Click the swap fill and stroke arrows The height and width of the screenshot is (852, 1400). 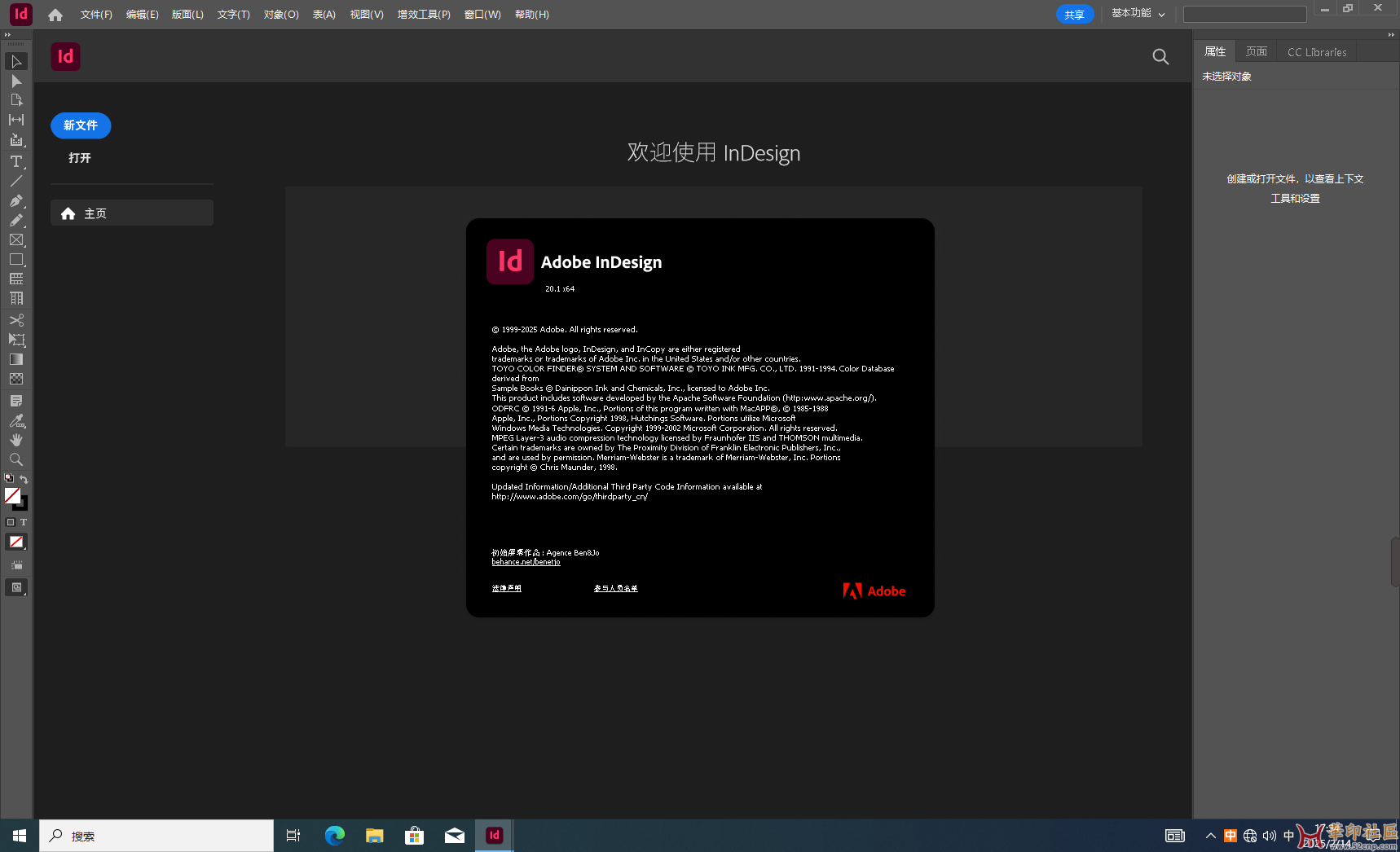tap(24, 479)
